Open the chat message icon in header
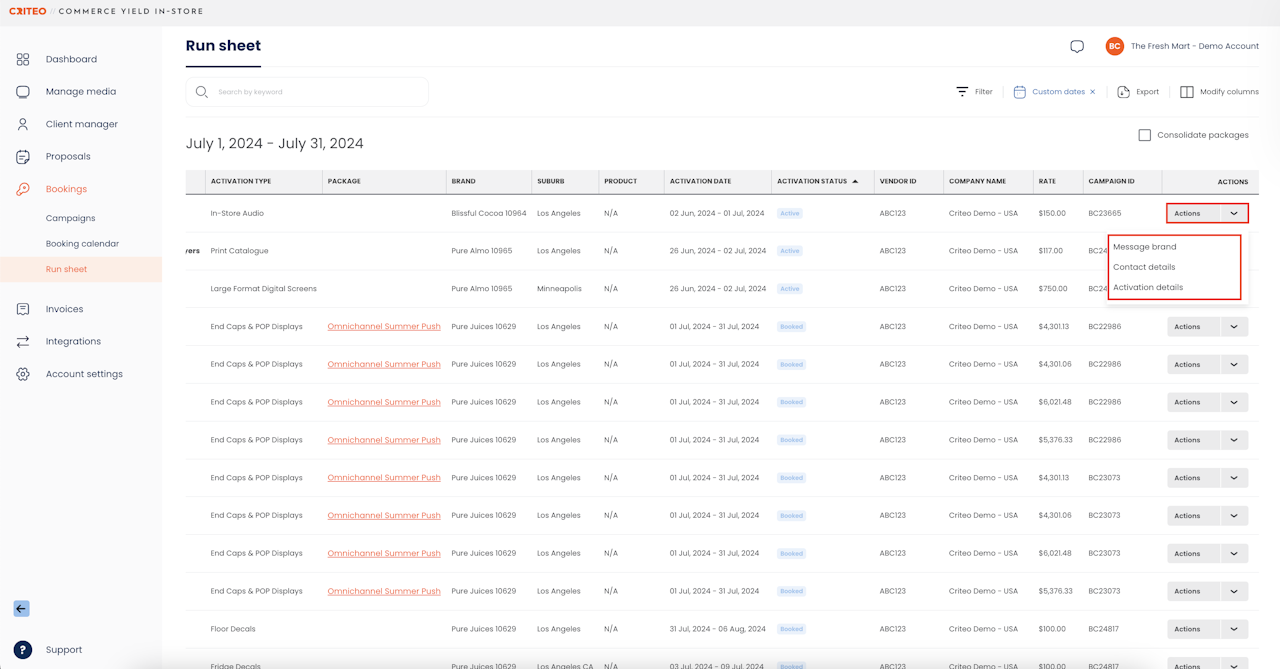Screen dimensions: 1280x669 1077,47
